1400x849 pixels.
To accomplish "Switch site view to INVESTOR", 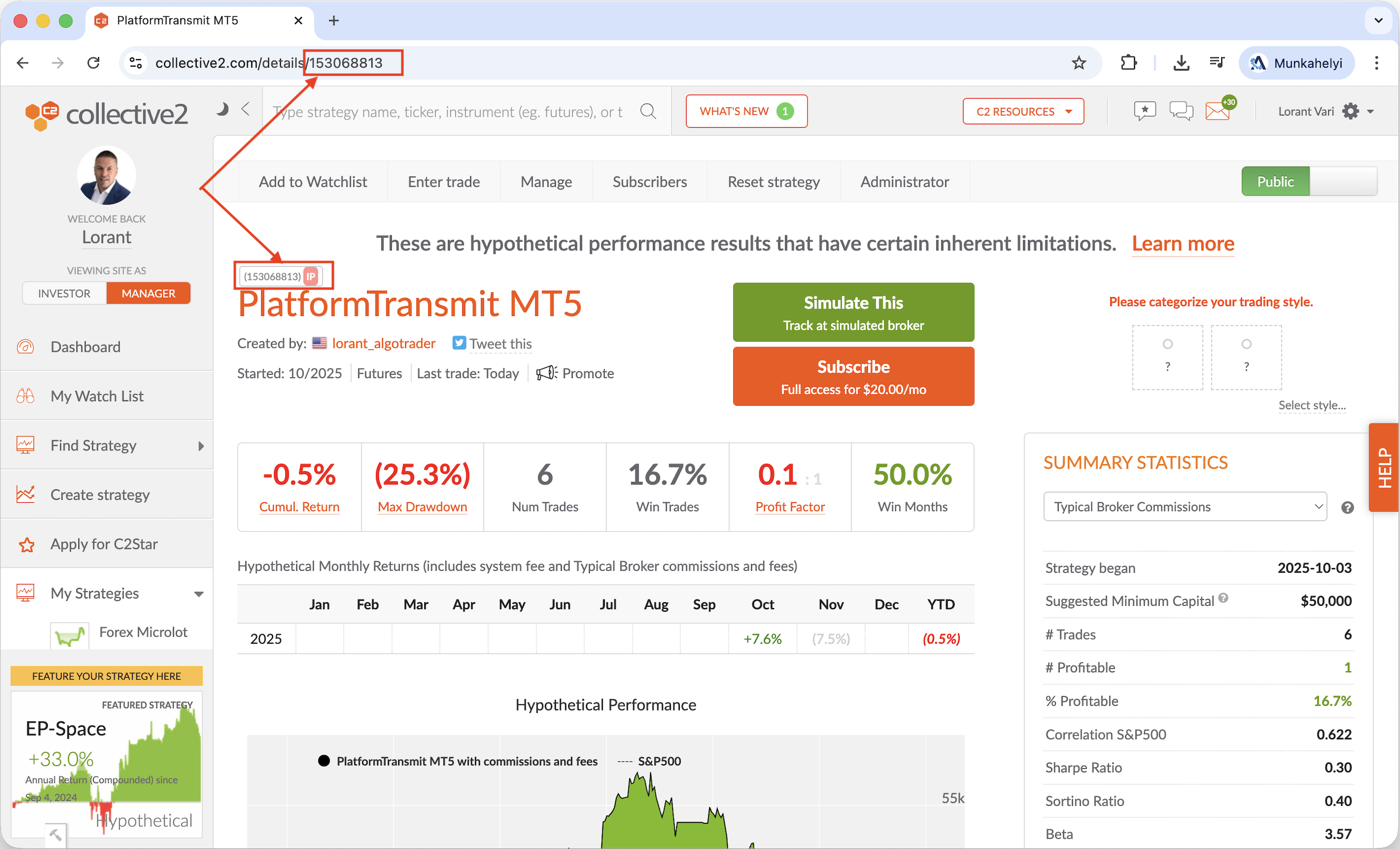I will click(x=64, y=293).
